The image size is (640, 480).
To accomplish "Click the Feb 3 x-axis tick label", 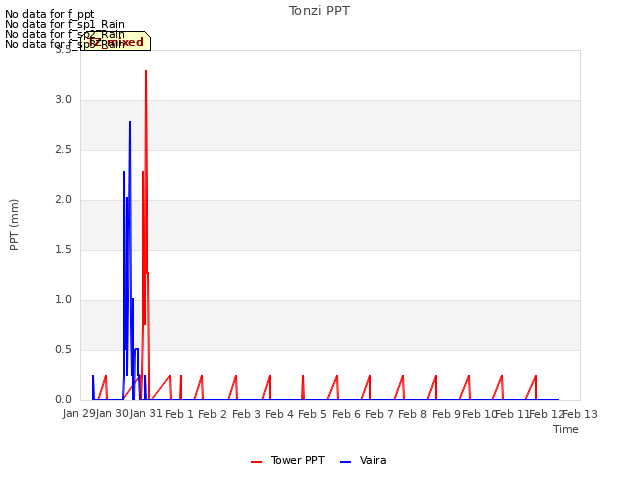I will [246, 414].
